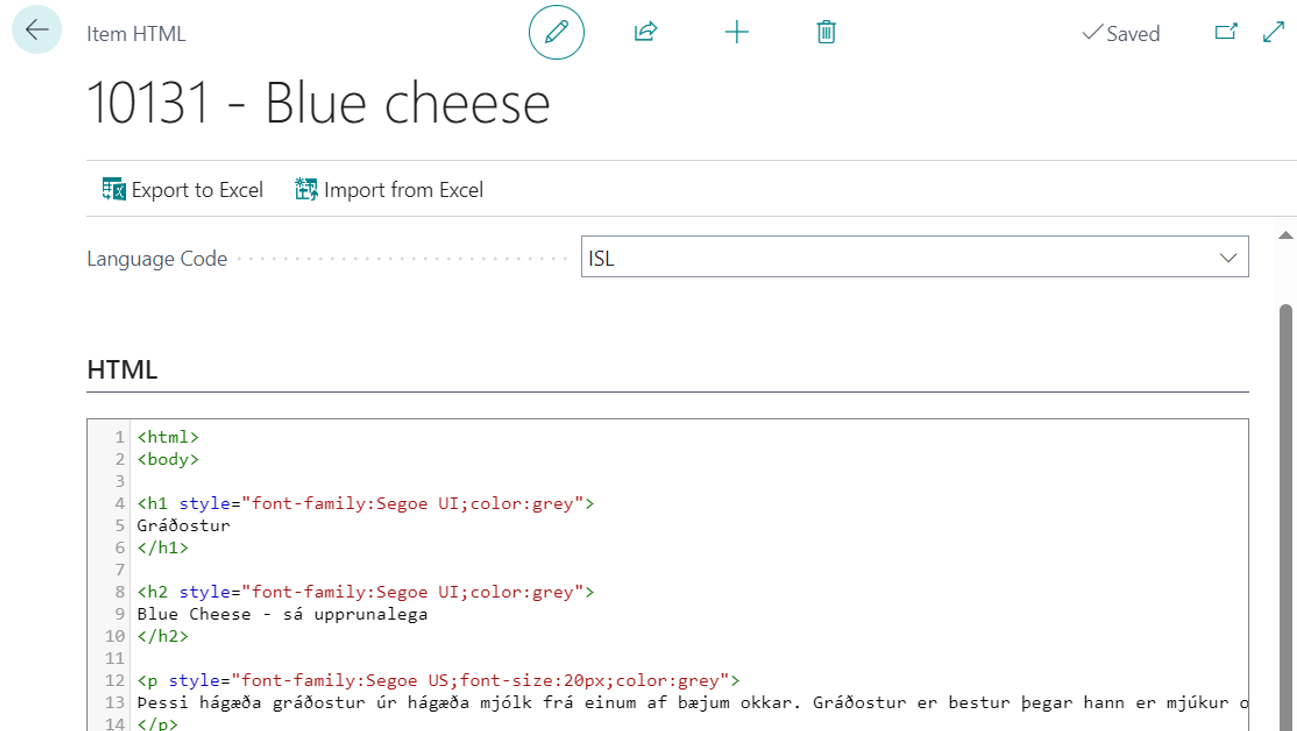Viewport: 1297px width, 731px height.
Task: Click the Export to Excel icon
Action: (114, 189)
